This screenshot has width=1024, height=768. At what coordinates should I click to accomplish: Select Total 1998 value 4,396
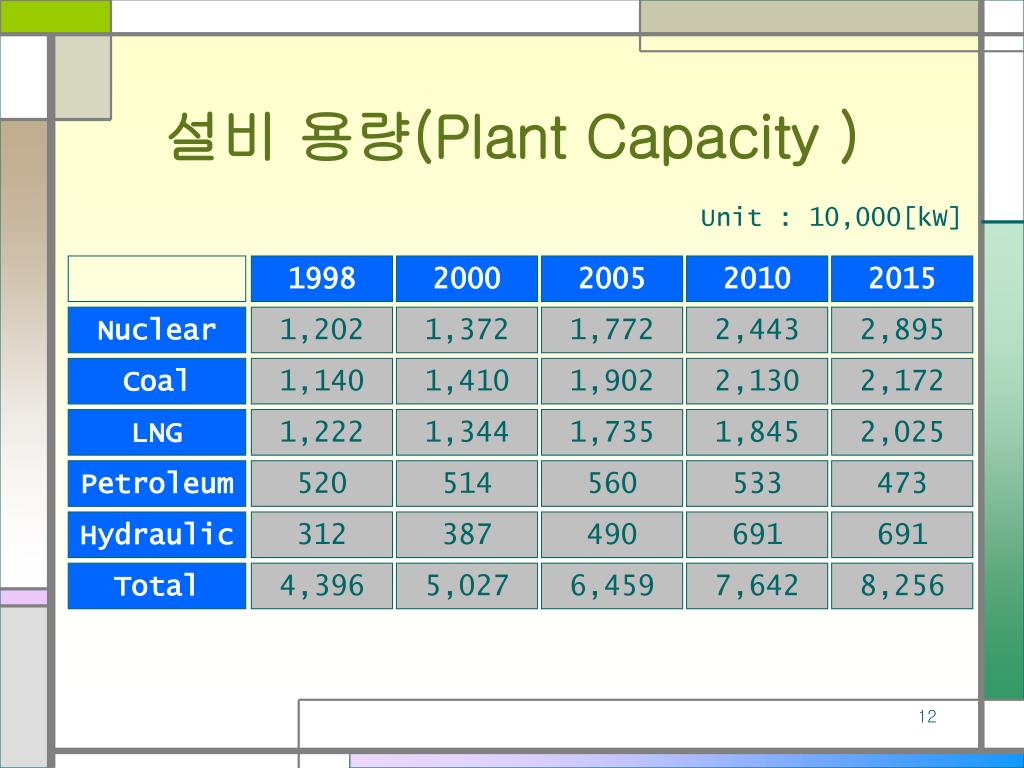click(x=322, y=586)
